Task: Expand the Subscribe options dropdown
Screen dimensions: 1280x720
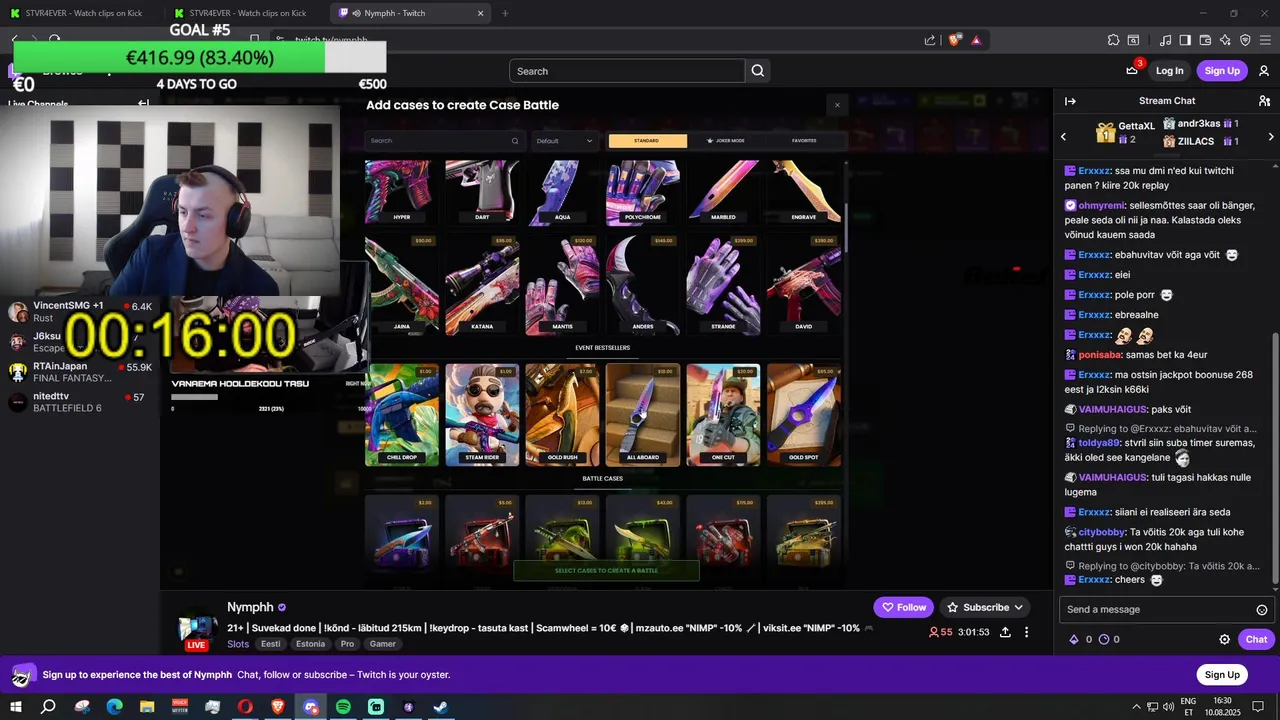Action: coord(1019,607)
